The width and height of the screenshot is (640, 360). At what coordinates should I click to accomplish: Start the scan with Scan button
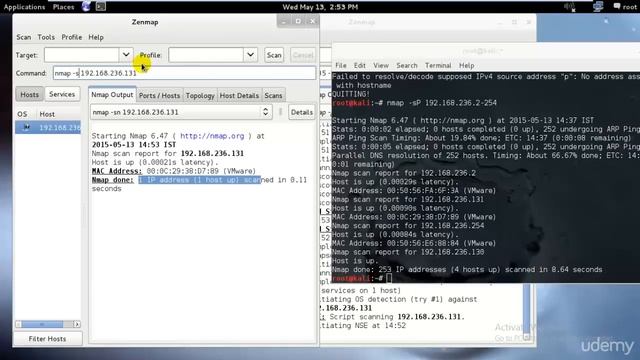point(274,55)
